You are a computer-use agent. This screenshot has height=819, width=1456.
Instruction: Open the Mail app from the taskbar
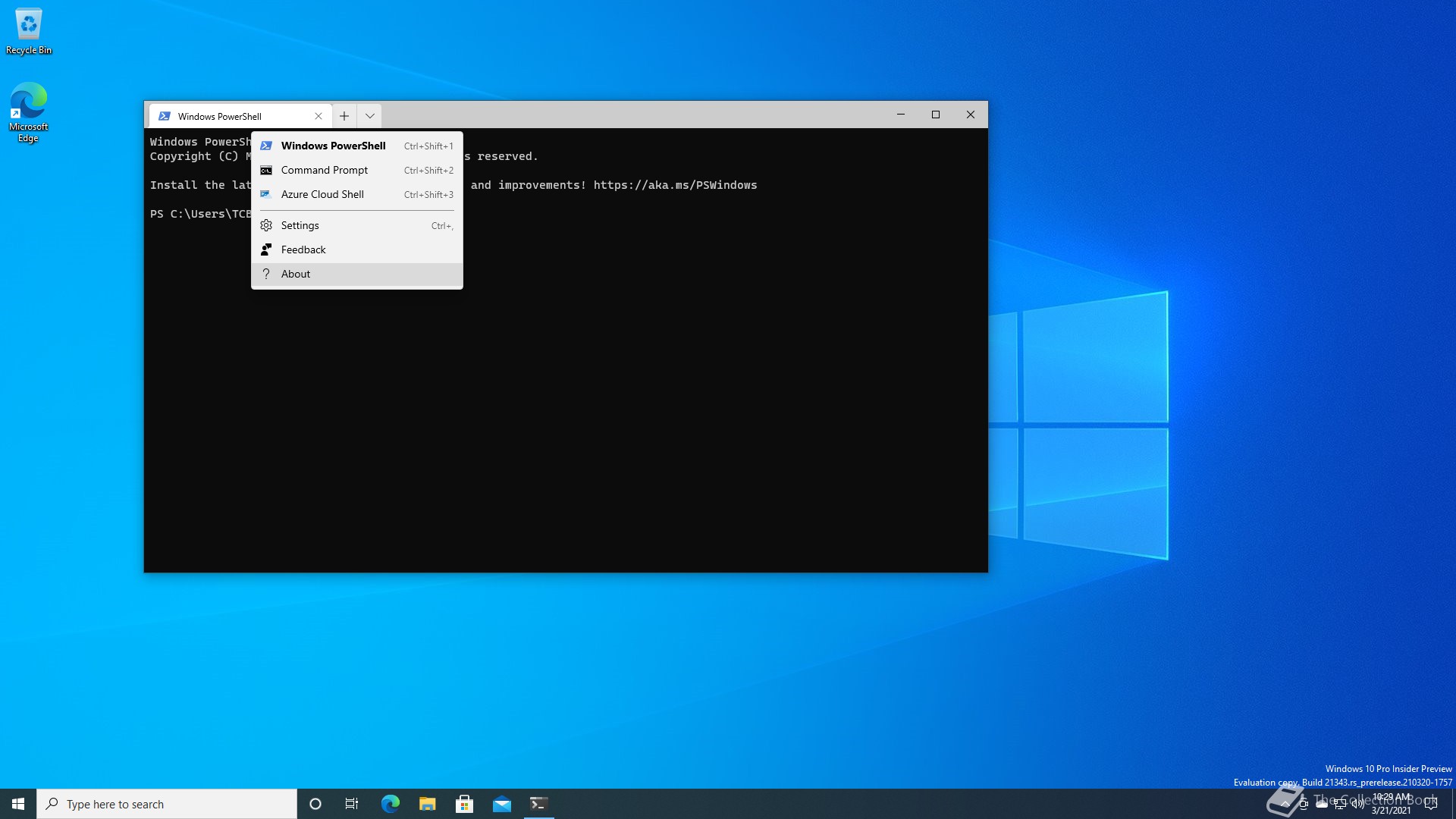502,804
